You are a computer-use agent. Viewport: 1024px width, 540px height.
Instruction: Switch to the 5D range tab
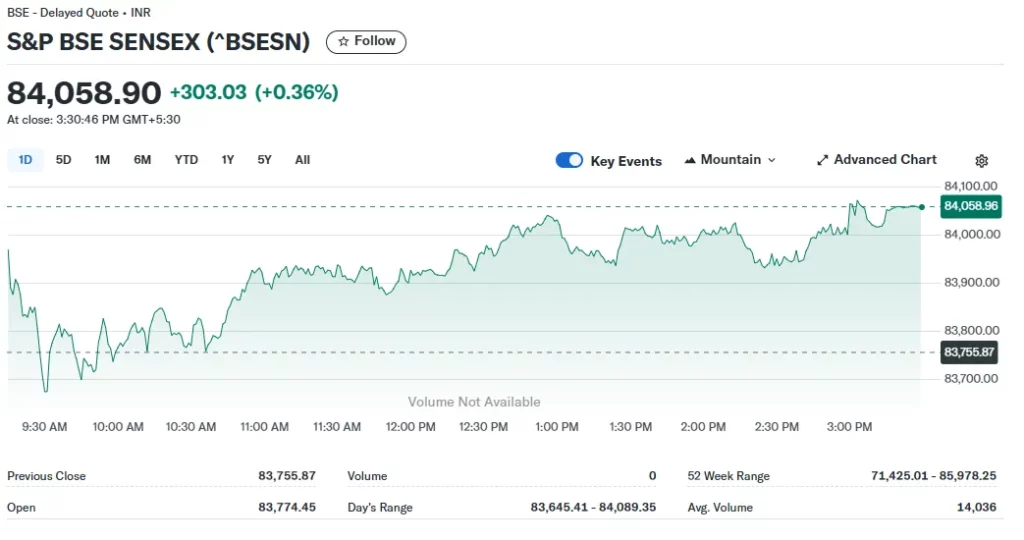(x=63, y=160)
